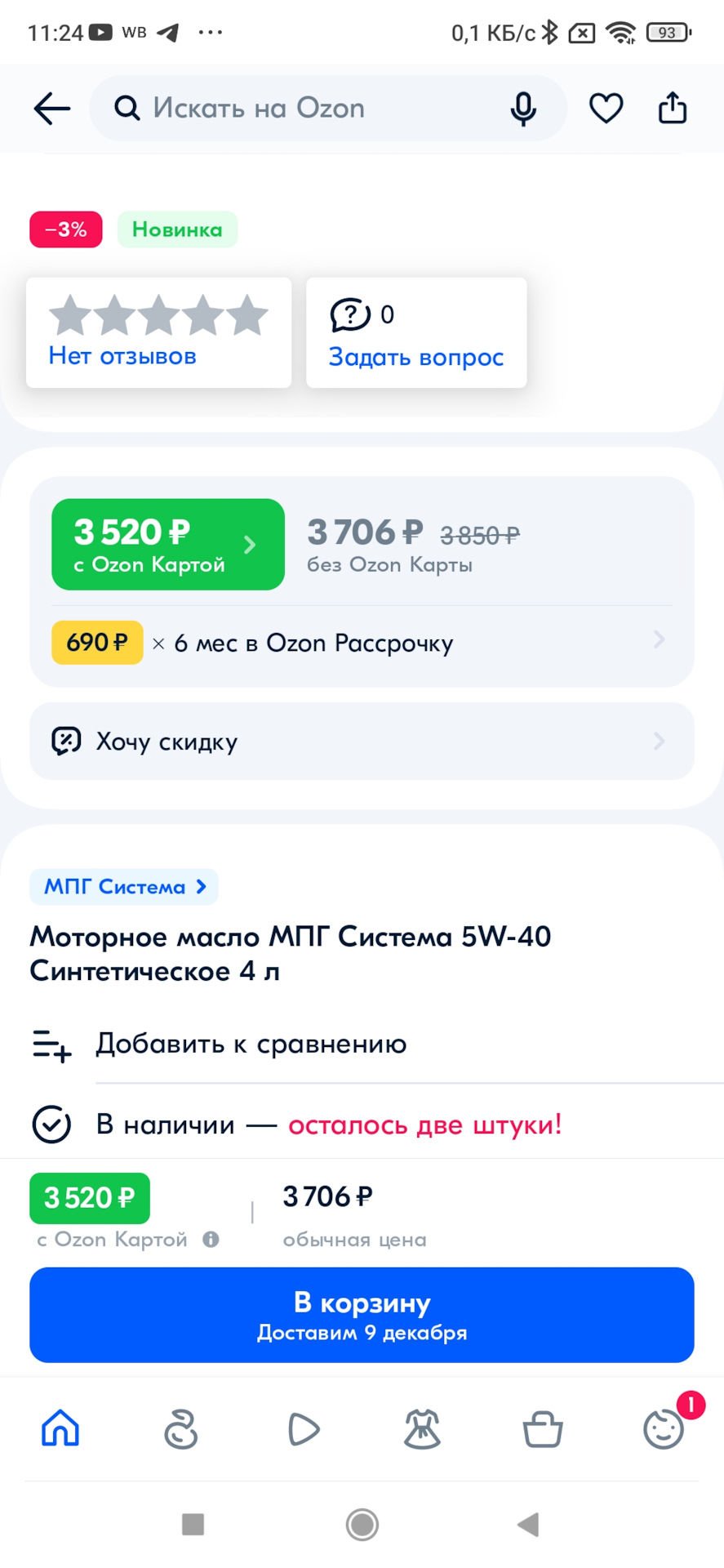Open the profile face icon with notification badge

(x=664, y=1429)
